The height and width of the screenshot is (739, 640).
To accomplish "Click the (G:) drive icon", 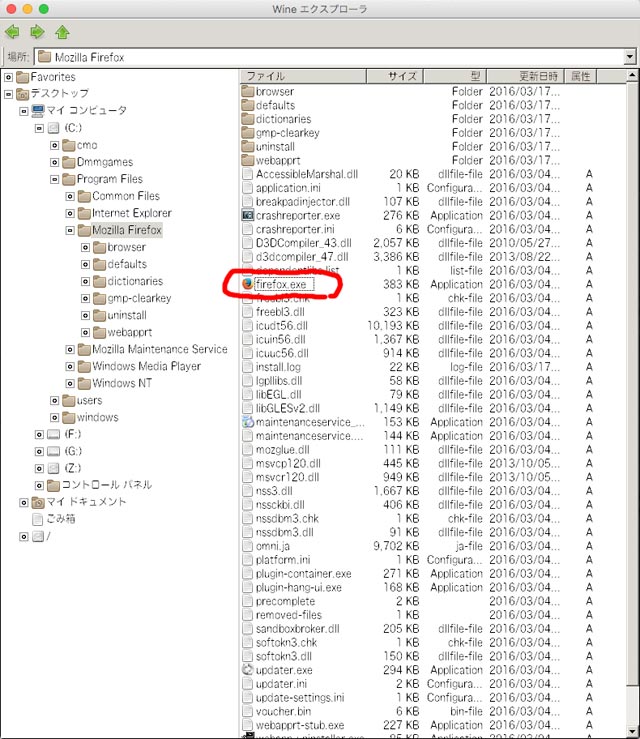I will tap(54, 451).
